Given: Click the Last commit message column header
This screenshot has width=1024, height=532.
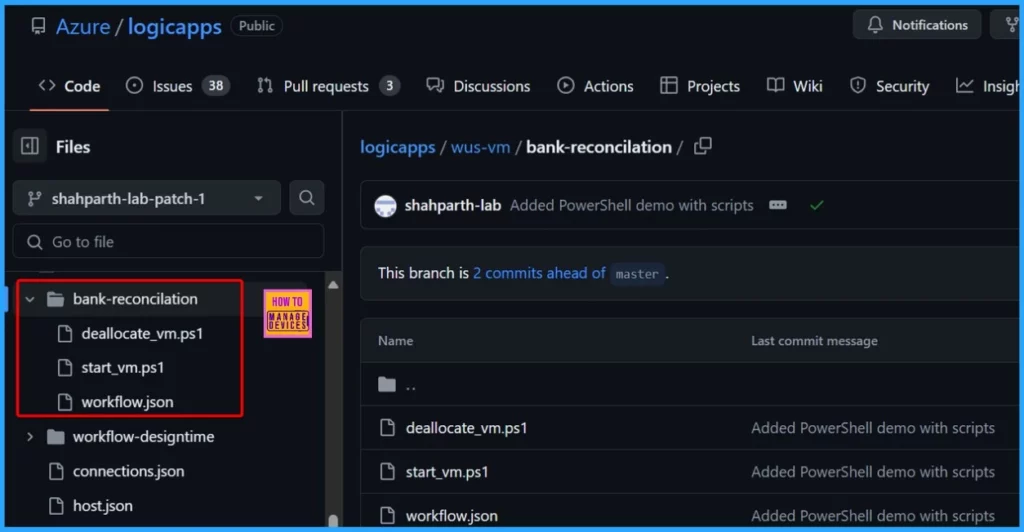Looking at the screenshot, I should 814,341.
